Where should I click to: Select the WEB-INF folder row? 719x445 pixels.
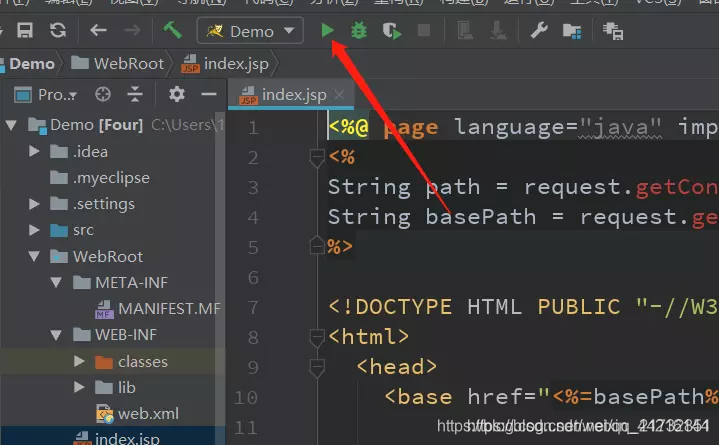tap(112, 335)
